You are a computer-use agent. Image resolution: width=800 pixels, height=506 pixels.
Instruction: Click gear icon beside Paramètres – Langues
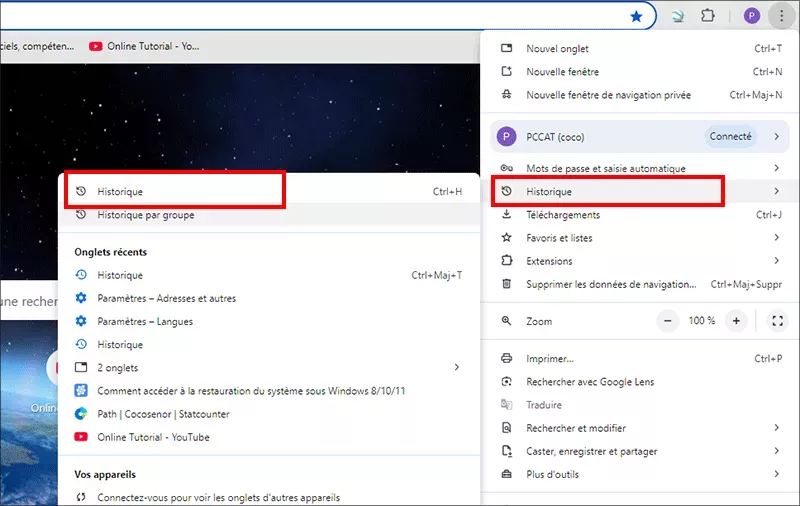[81, 321]
